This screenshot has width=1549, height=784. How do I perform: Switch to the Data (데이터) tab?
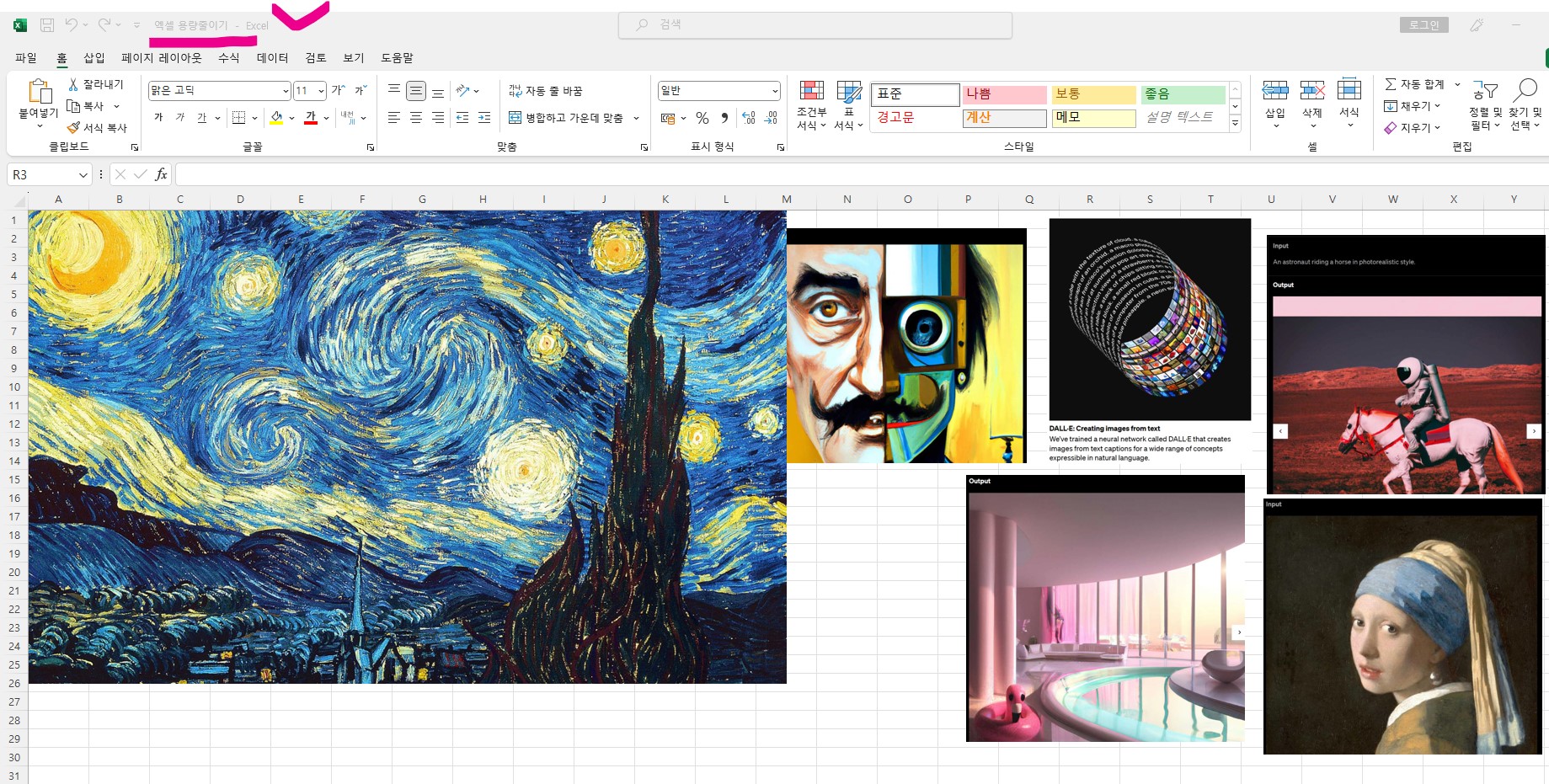click(x=273, y=57)
